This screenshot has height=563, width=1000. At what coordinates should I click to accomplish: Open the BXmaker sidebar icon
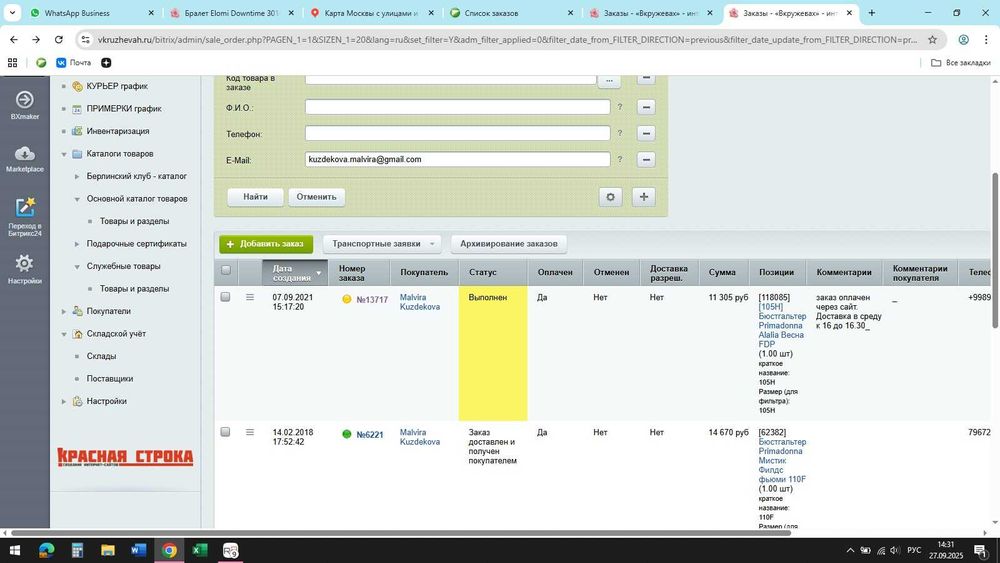point(25,105)
